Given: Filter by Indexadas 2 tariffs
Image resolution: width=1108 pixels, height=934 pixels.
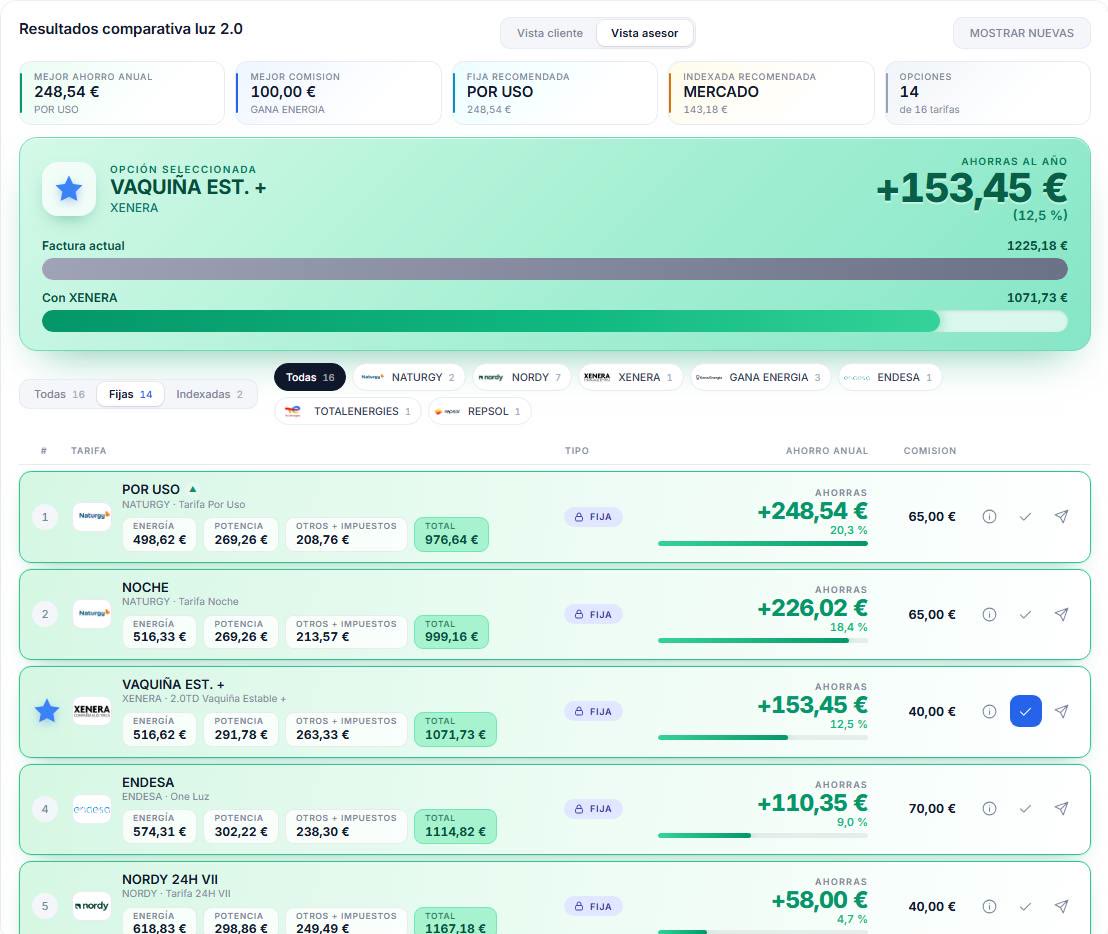Looking at the screenshot, I should 209,394.
